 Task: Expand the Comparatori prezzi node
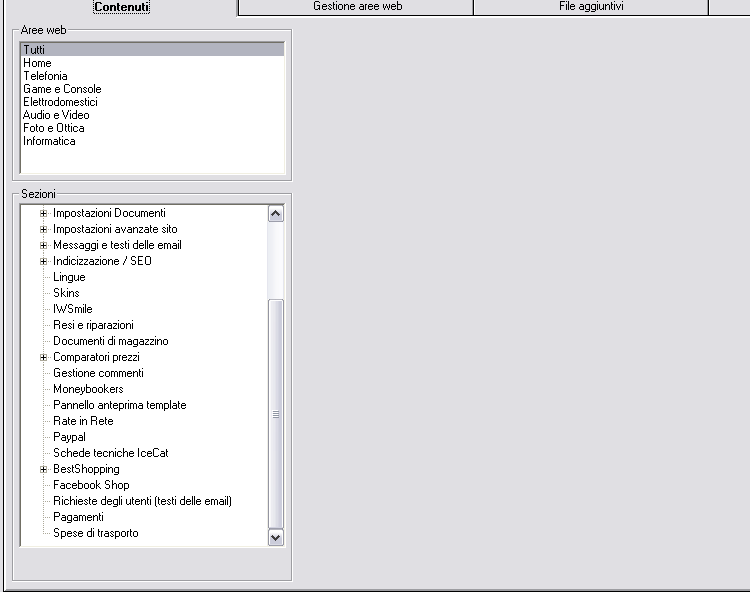point(44,357)
